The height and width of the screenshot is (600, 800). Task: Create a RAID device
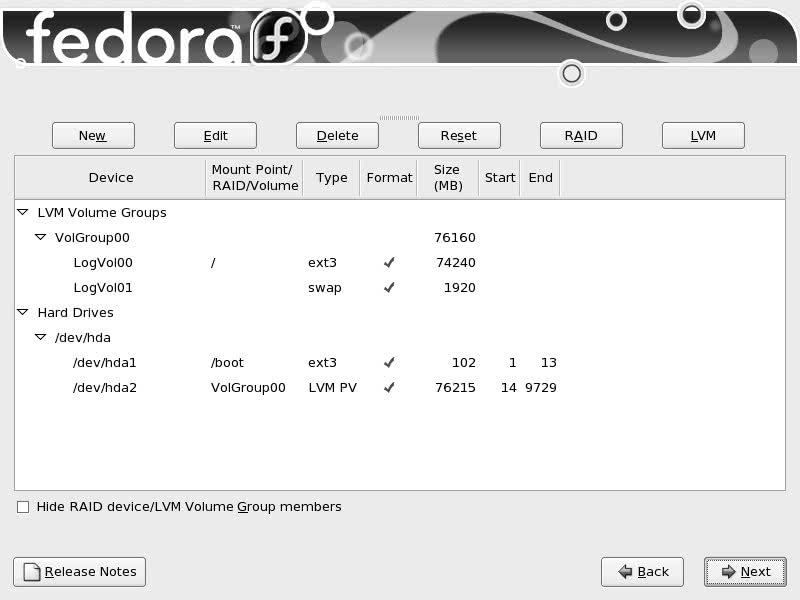[581, 136]
